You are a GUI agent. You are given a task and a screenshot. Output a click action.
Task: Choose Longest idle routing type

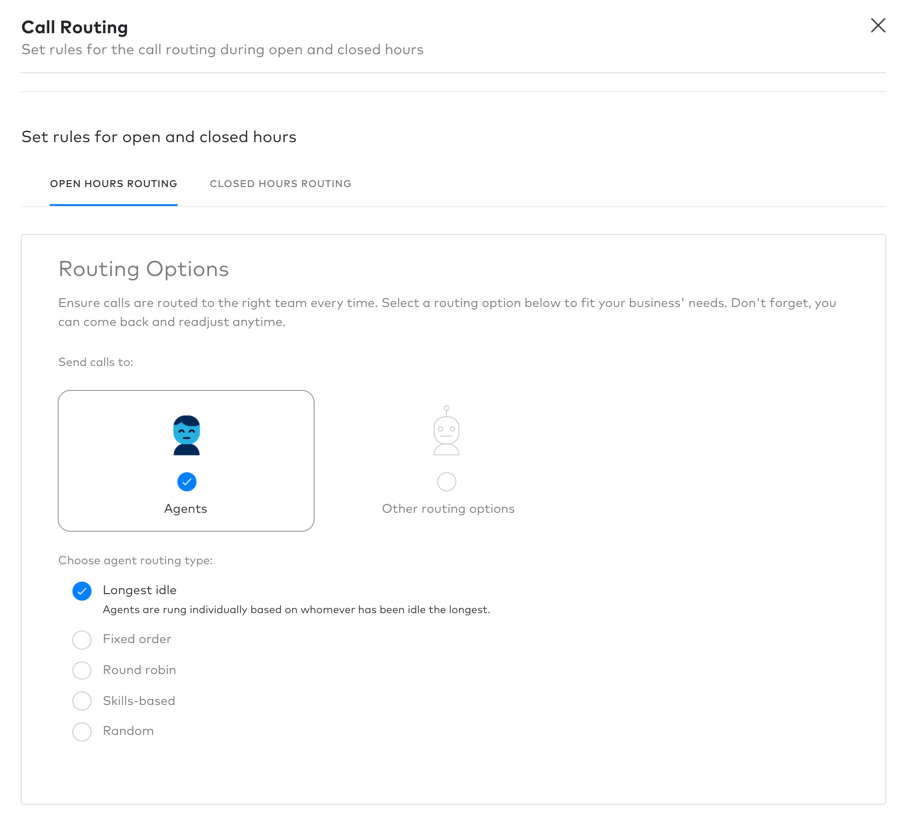(x=82, y=591)
